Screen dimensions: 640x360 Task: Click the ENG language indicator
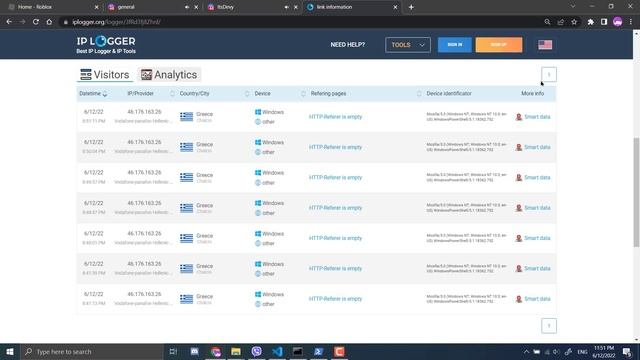pyautogui.click(x=582, y=351)
